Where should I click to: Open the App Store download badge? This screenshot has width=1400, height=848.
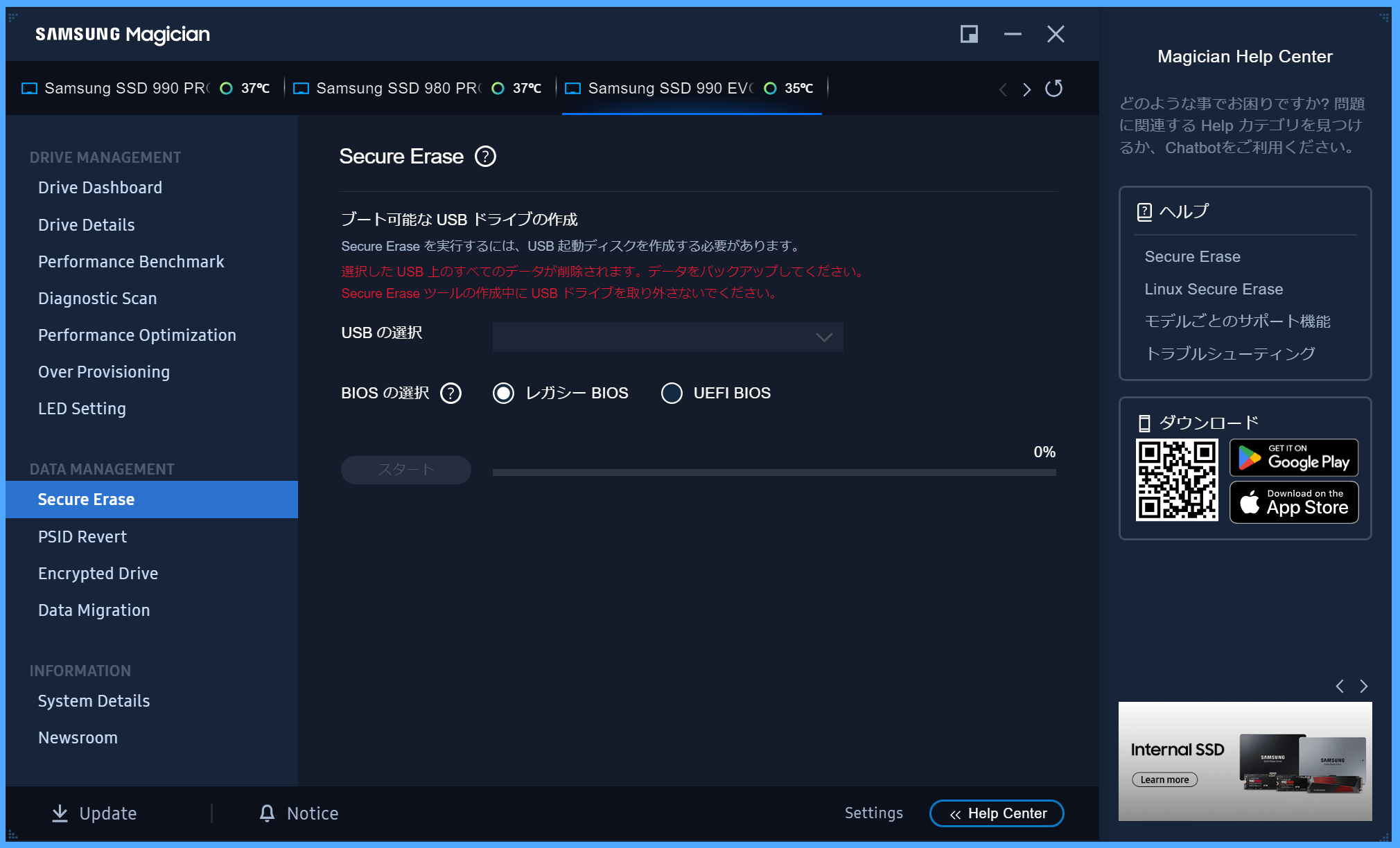(1294, 502)
